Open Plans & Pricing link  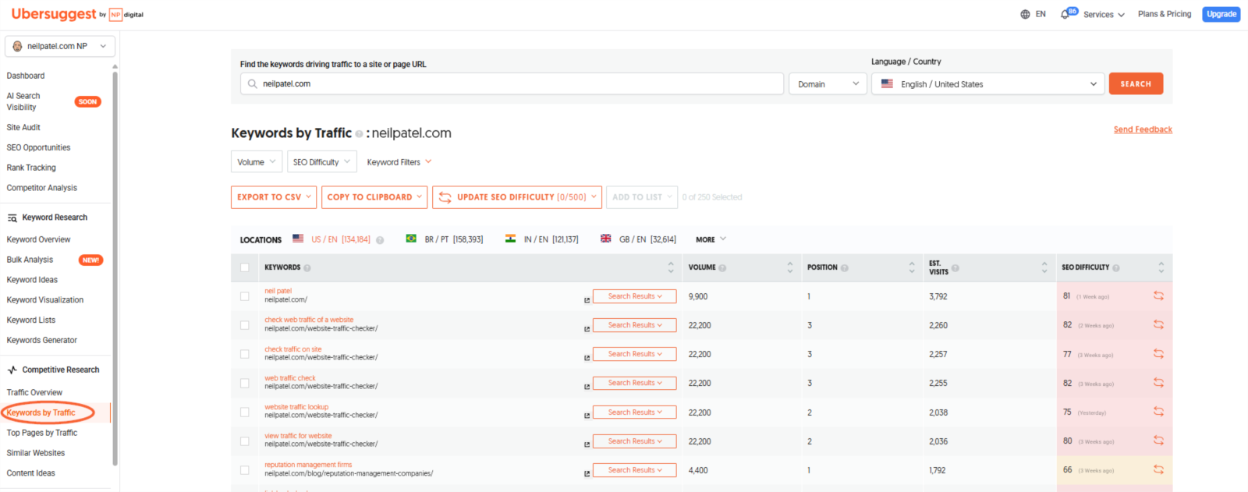(1165, 14)
